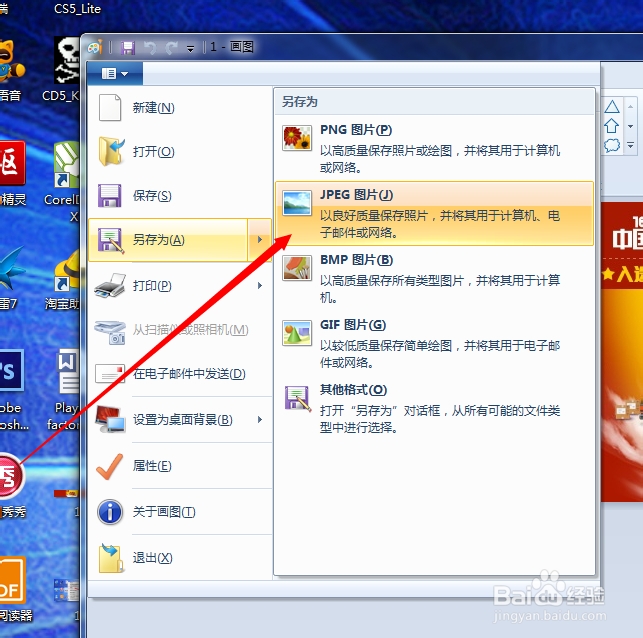This screenshot has width=643, height=638.
Task: Expand the 打印 submenu arrow
Action: [260, 285]
